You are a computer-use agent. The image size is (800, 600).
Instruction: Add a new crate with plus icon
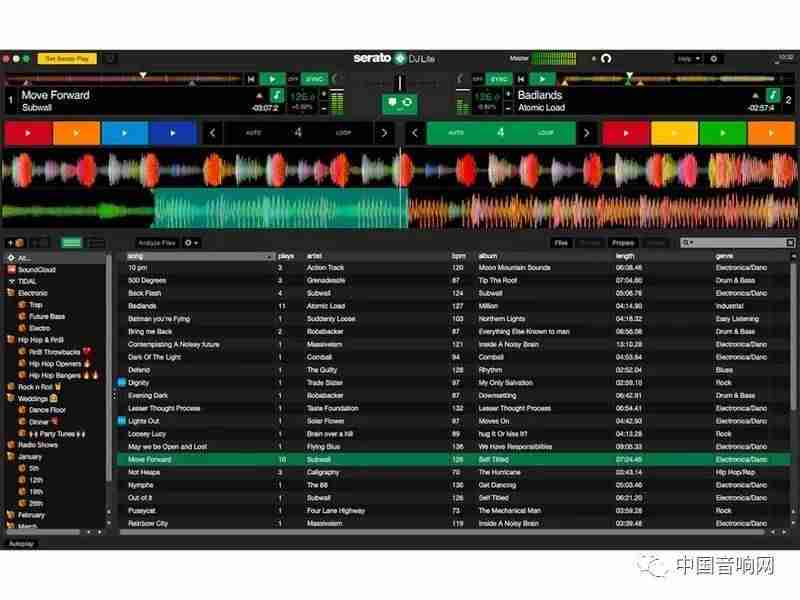[x=9, y=243]
